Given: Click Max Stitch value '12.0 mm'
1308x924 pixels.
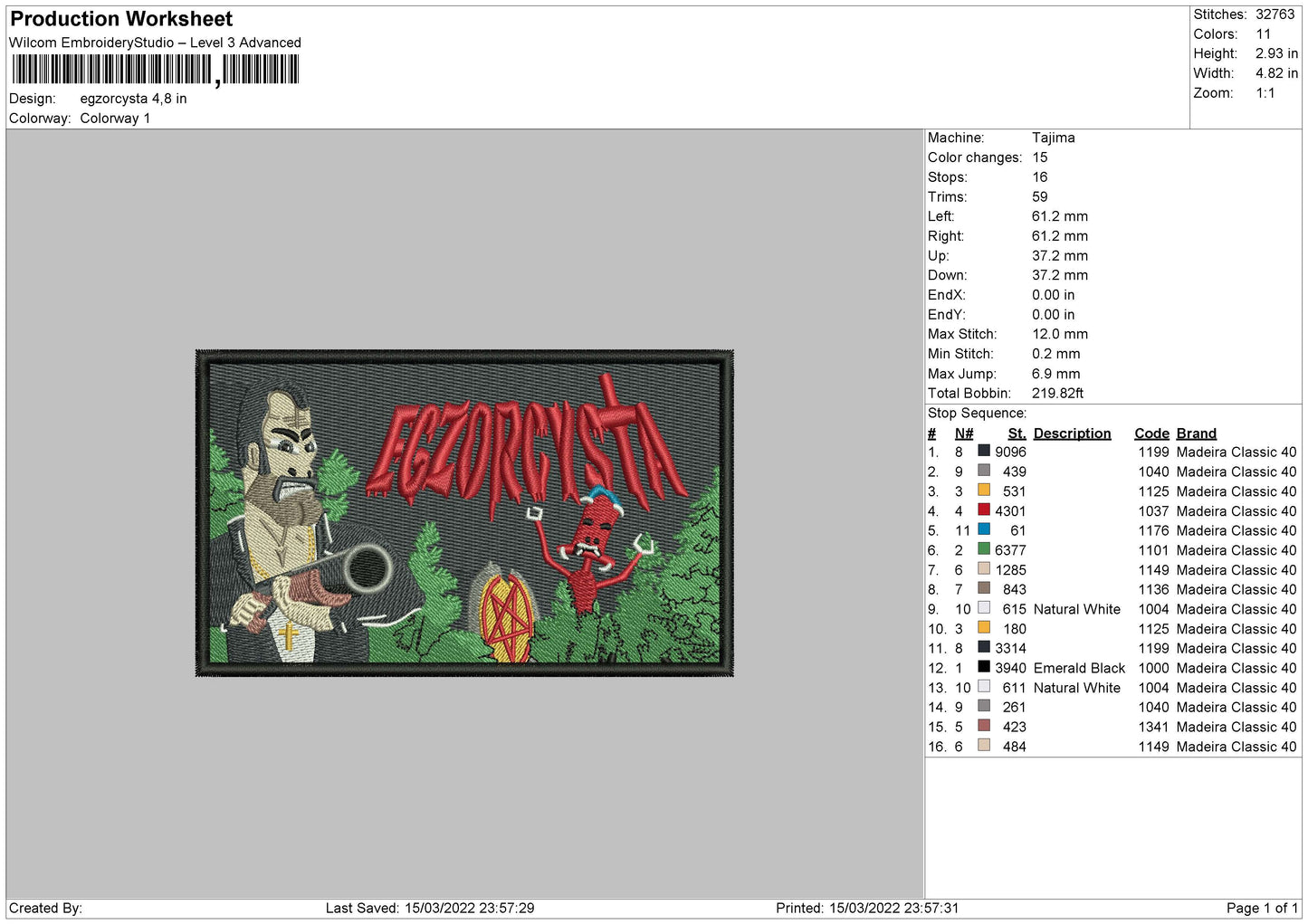Looking at the screenshot, I should [1060, 334].
